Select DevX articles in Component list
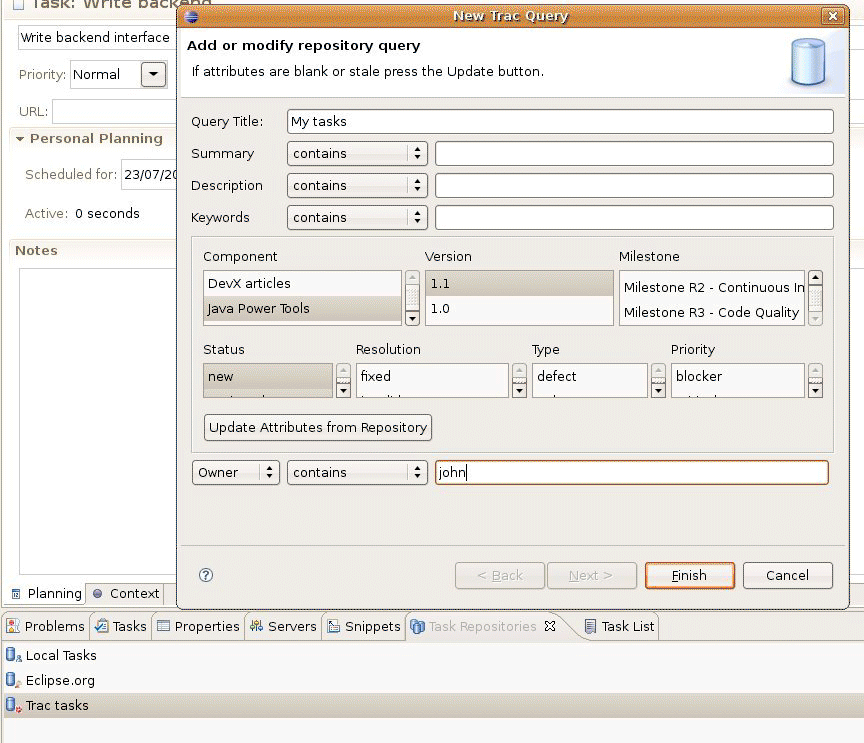 [x=302, y=283]
